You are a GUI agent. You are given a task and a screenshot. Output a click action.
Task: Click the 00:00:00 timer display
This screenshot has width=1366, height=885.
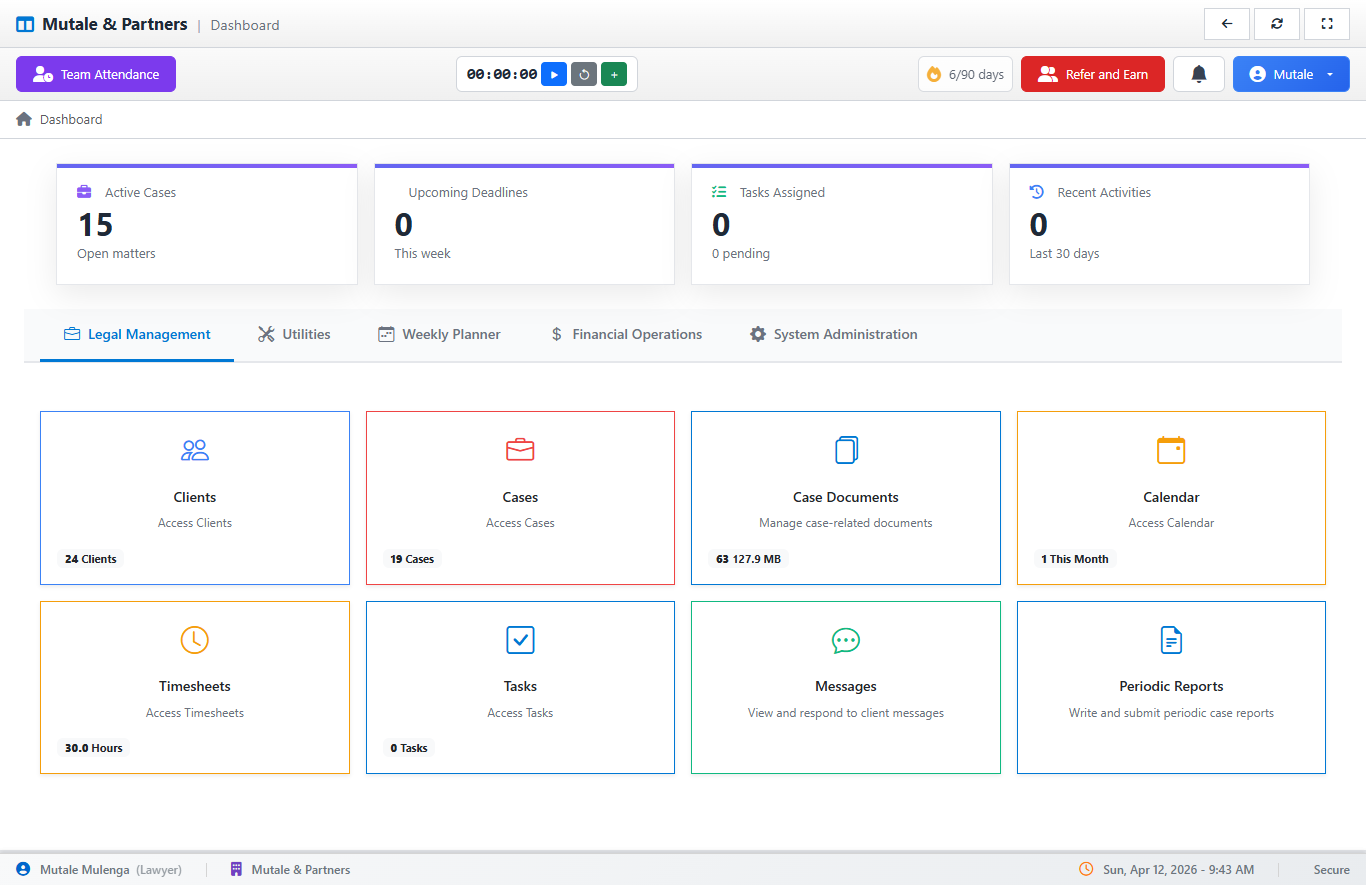click(500, 73)
